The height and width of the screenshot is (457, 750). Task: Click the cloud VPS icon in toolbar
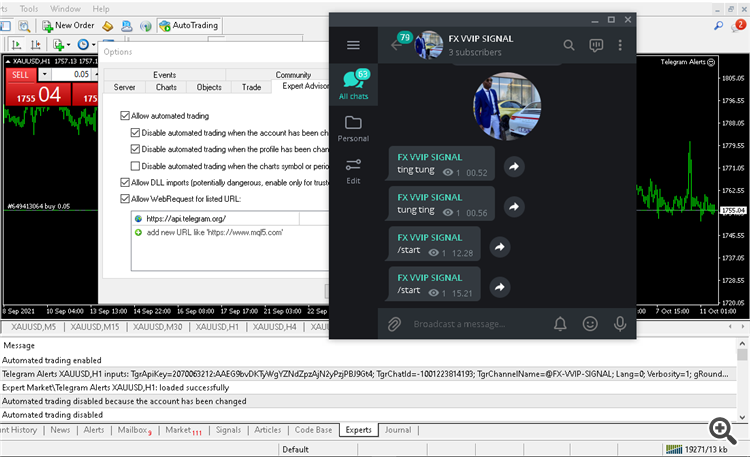(x=127, y=26)
